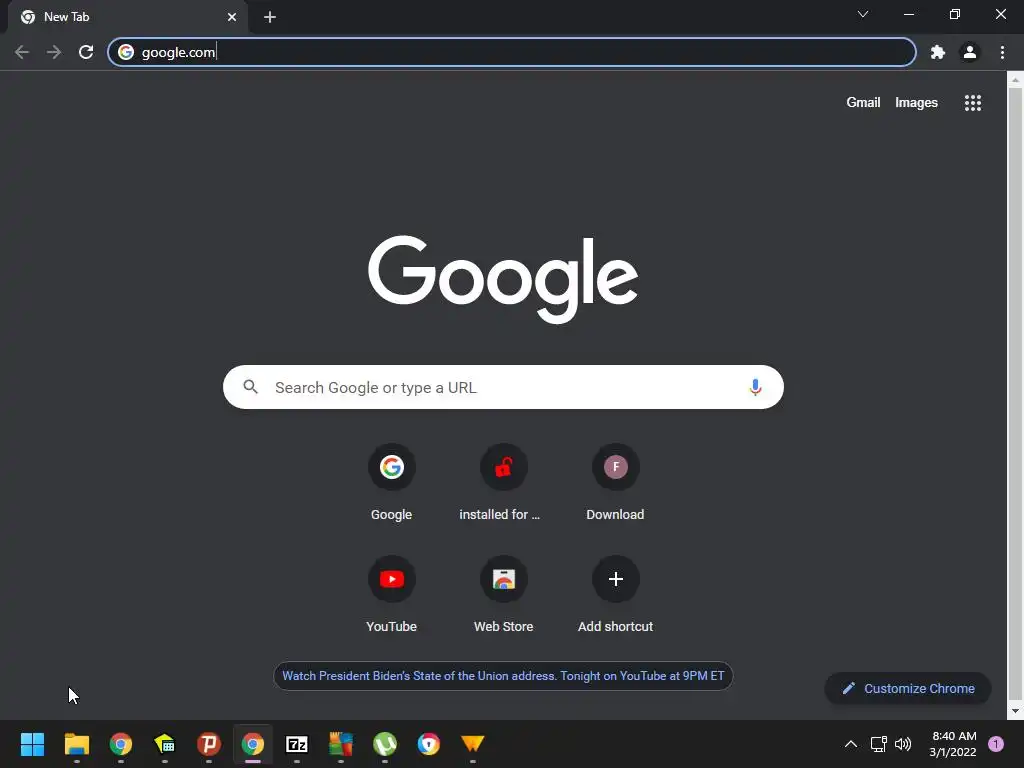Open the clock showing 8:40 AM
This screenshot has height=768, width=1024.
click(953, 744)
